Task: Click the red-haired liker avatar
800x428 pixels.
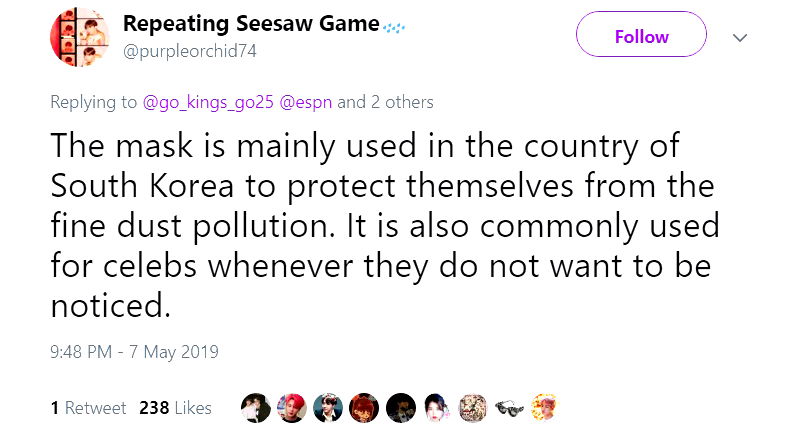Action: pyautogui.click(x=292, y=407)
